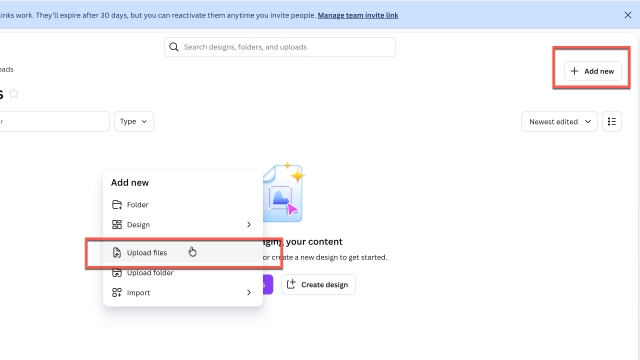Image resolution: width=640 pixels, height=360 pixels.
Task: Focus the search designs, folders, and uploads field
Action: pyautogui.click(x=280, y=47)
